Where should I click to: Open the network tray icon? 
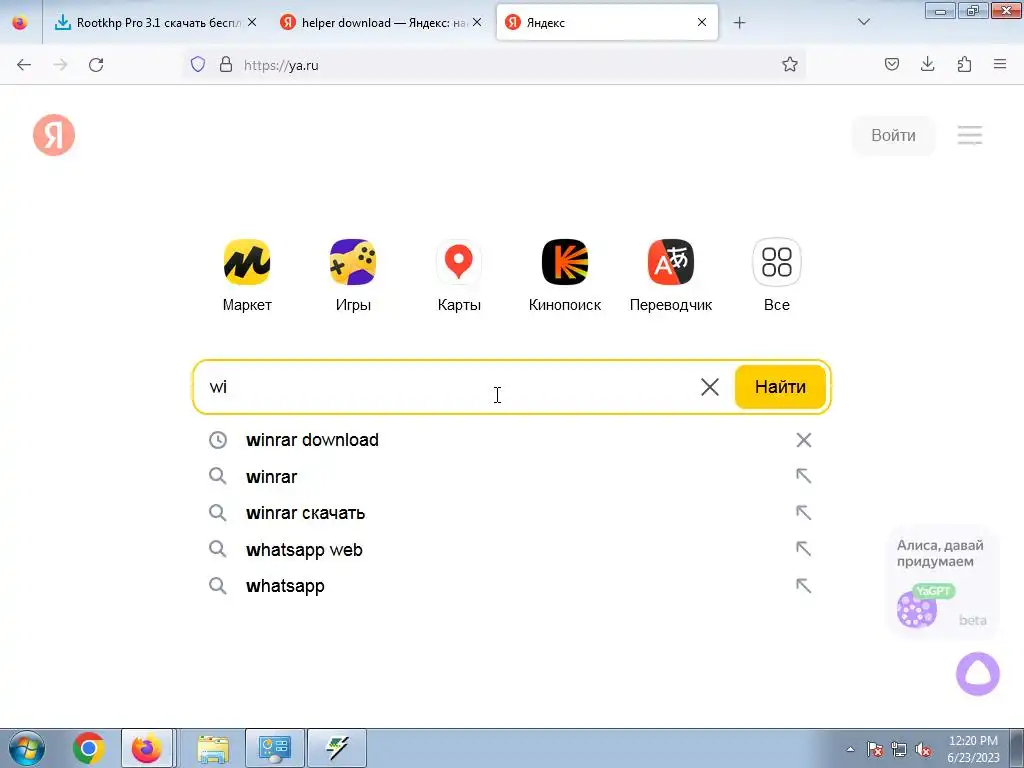tap(899, 749)
